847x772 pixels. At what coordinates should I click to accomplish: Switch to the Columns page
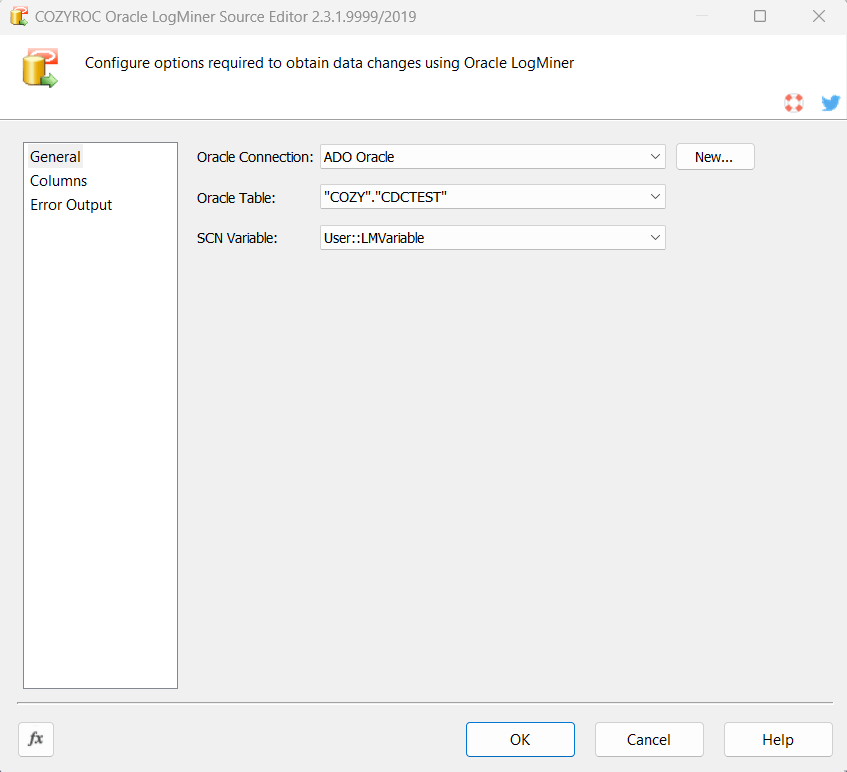[x=58, y=181]
